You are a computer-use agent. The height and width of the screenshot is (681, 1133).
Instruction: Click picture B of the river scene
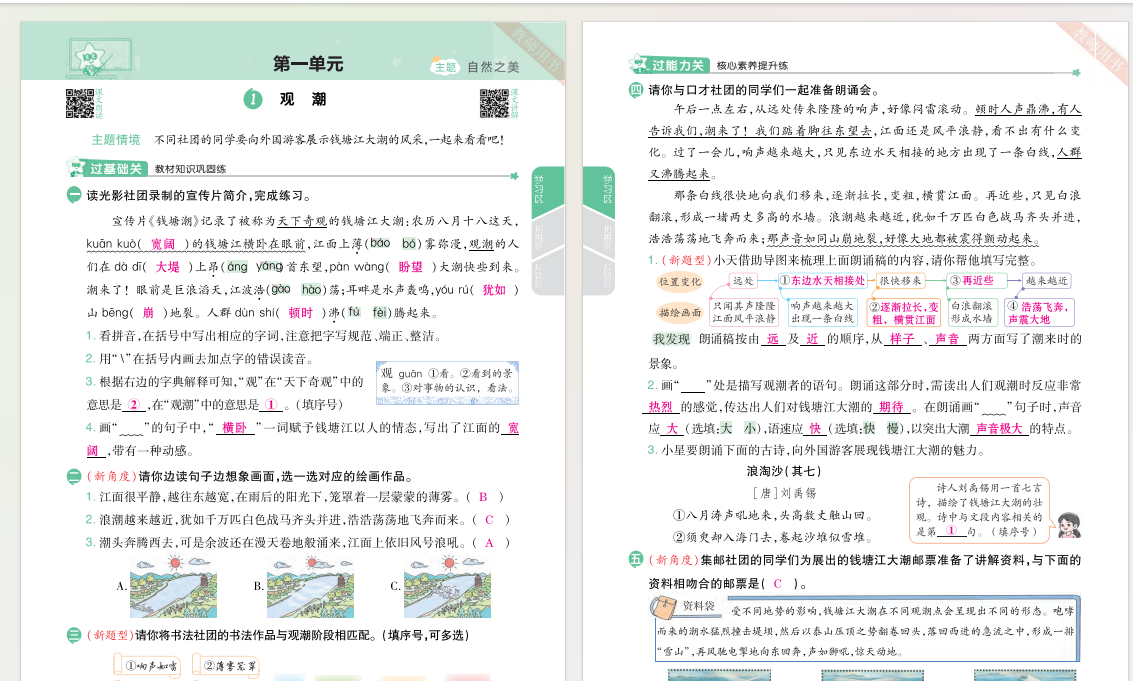[x=310, y=586]
